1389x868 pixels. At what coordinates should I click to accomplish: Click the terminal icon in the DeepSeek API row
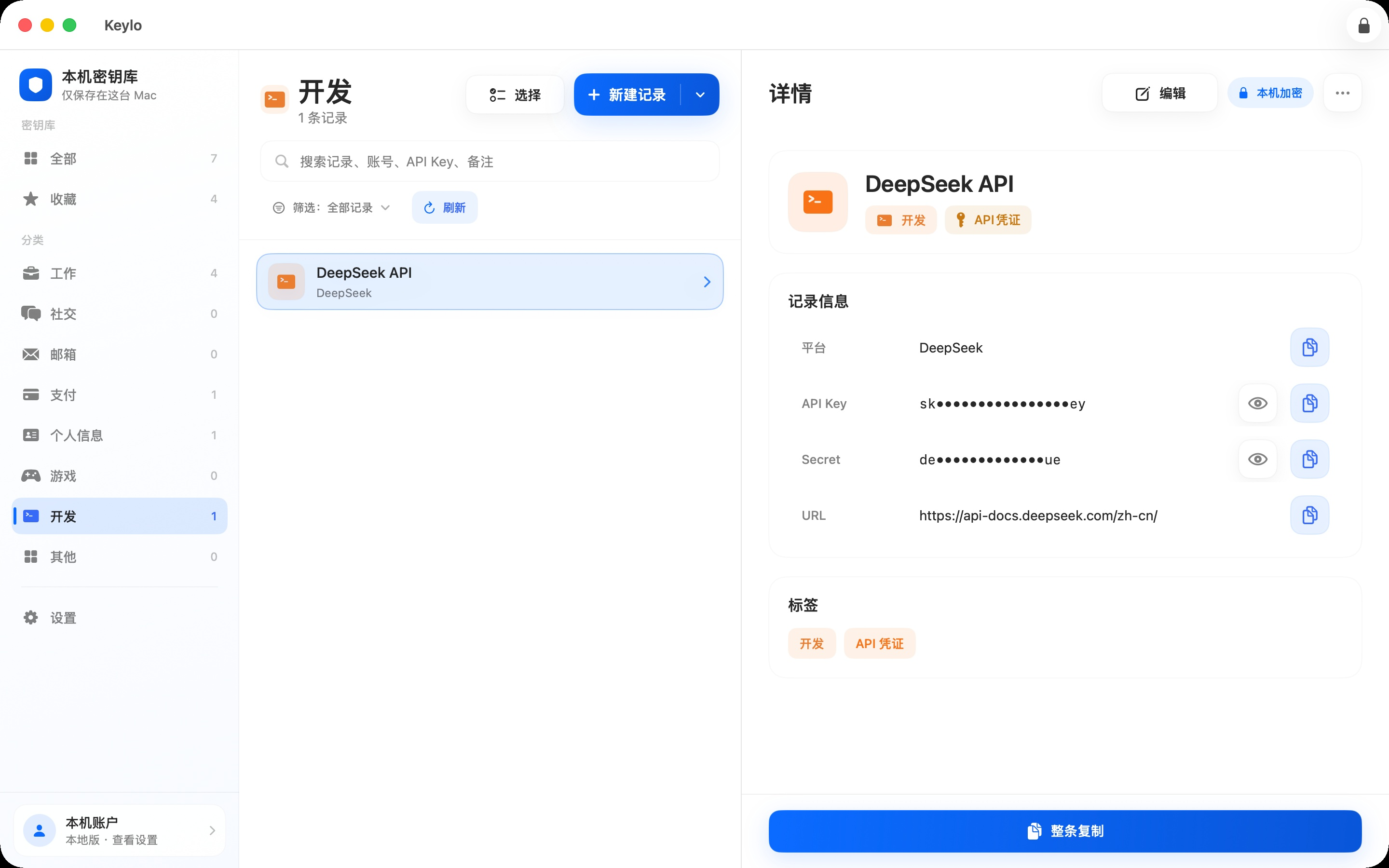pos(286,281)
